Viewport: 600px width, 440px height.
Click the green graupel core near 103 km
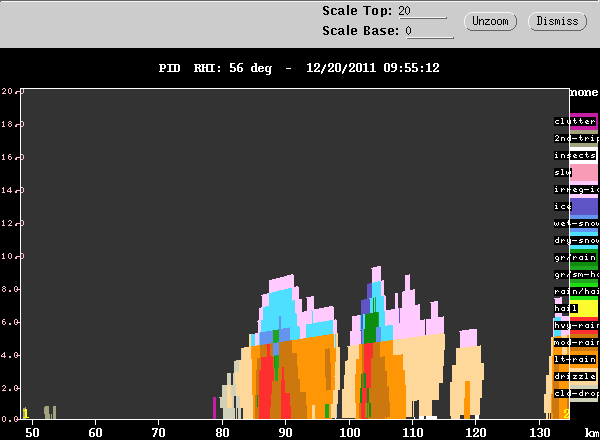tap(370, 326)
